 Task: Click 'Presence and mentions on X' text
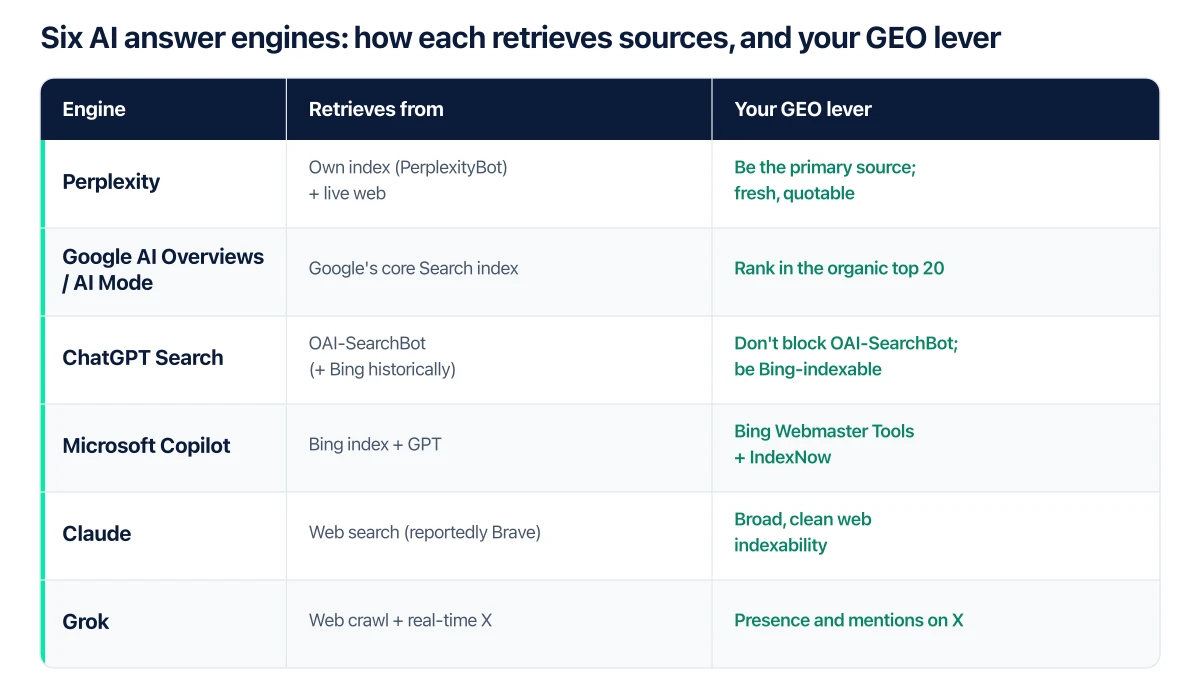pyautogui.click(x=849, y=621)
